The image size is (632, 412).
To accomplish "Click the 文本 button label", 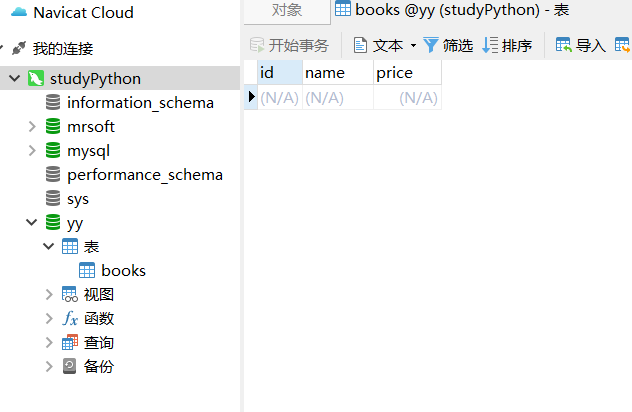I will 388,45.
